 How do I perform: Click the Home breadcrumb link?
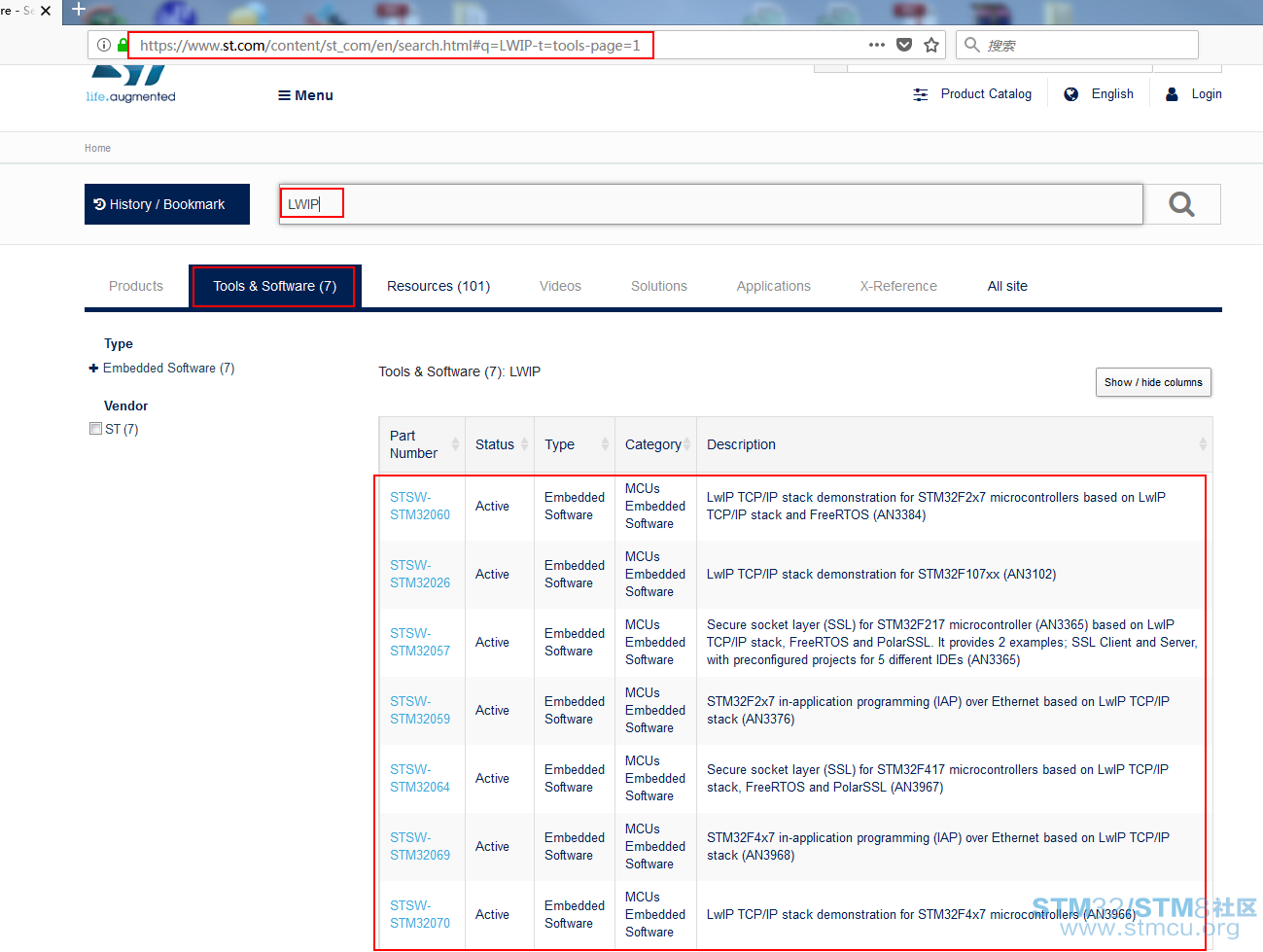coord(97,149)
